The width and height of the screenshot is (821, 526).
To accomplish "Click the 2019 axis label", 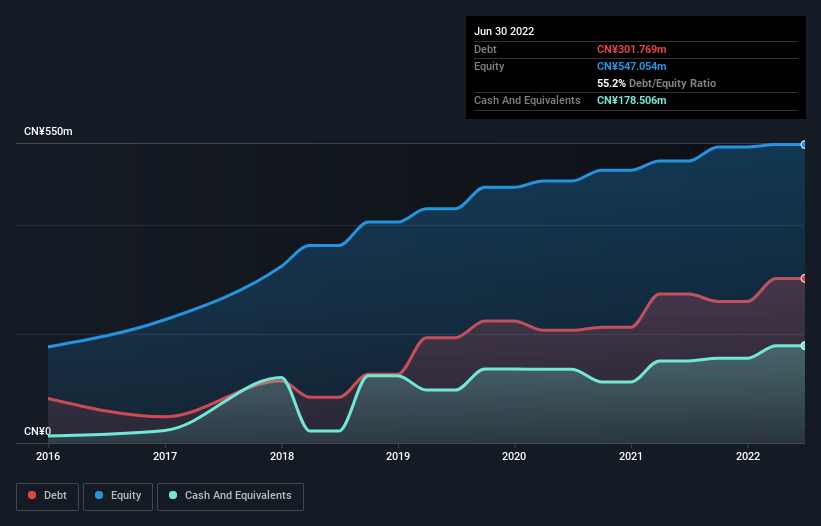I will (398, 456).
